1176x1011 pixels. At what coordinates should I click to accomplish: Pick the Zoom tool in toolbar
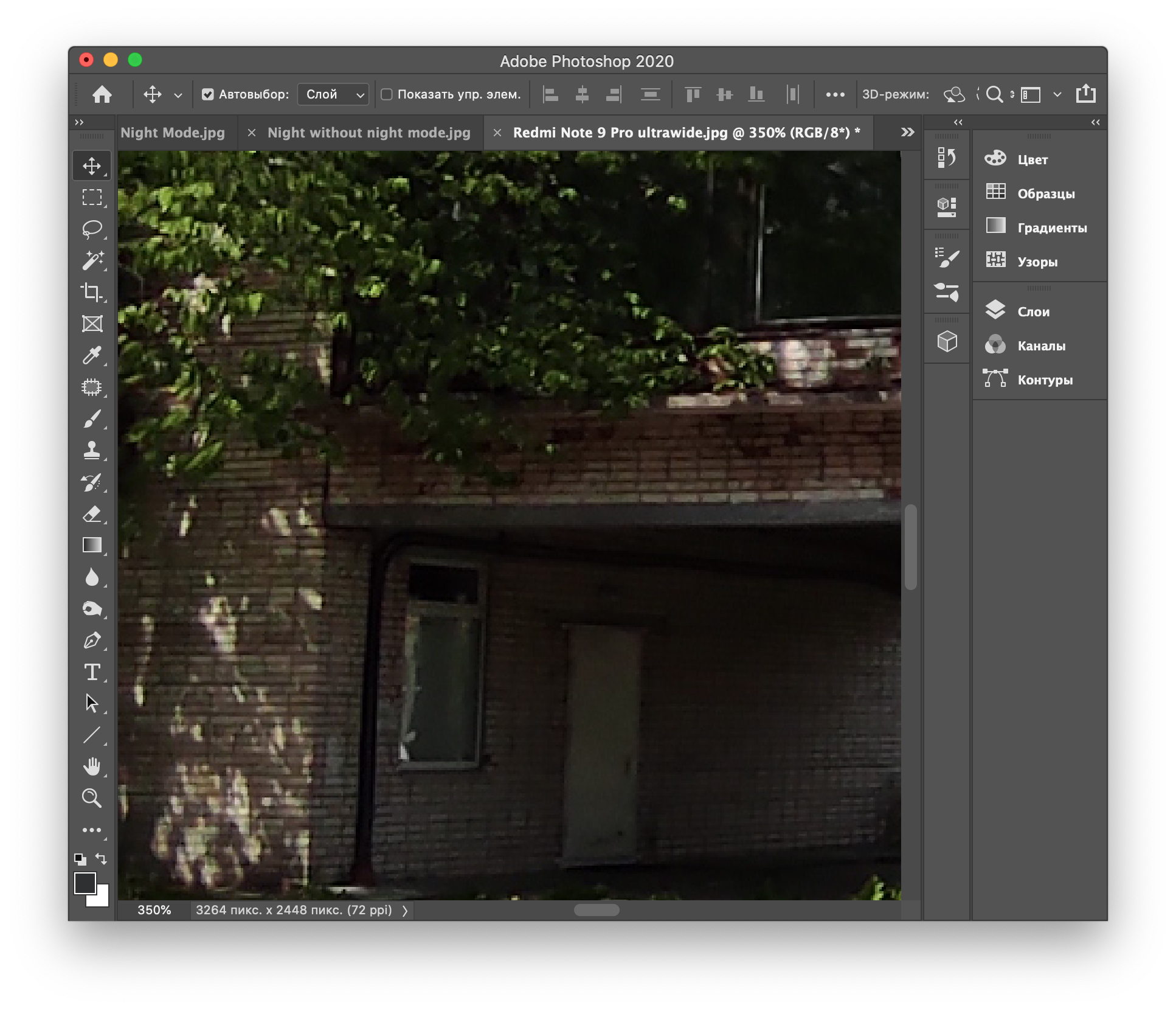tap(92, 798)
